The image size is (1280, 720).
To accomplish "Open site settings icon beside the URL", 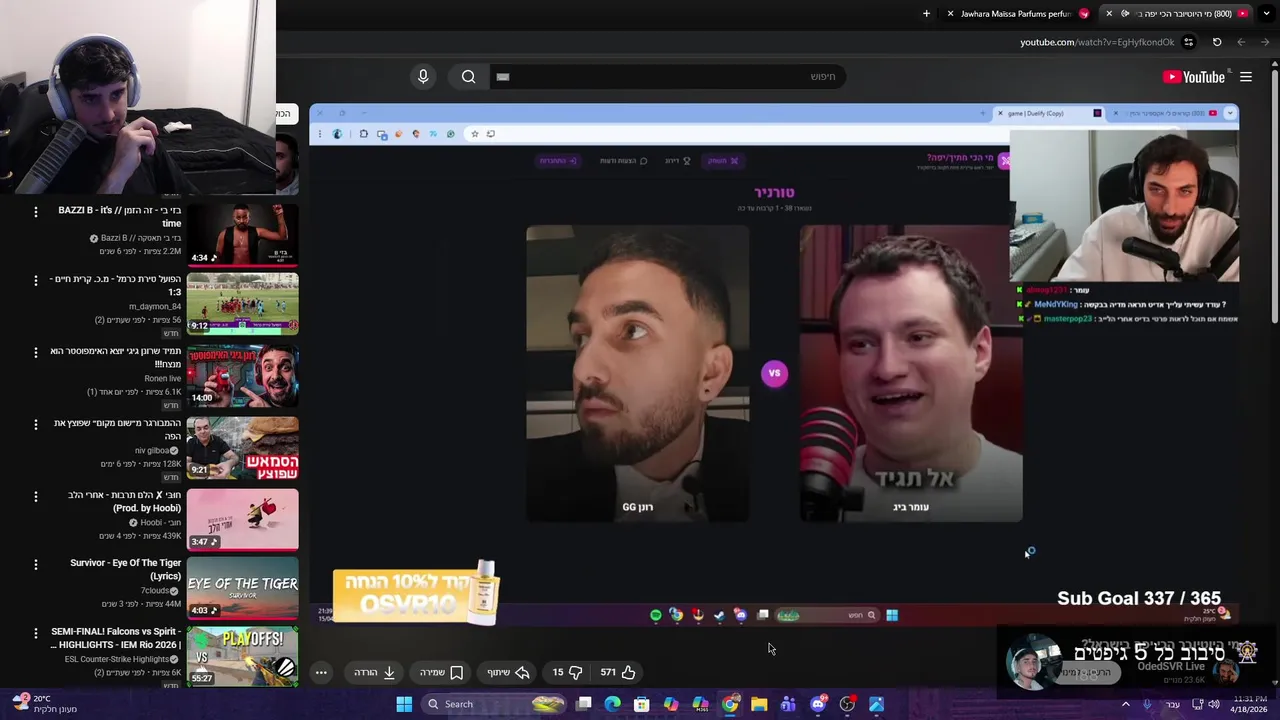I will coord(1188,42).
